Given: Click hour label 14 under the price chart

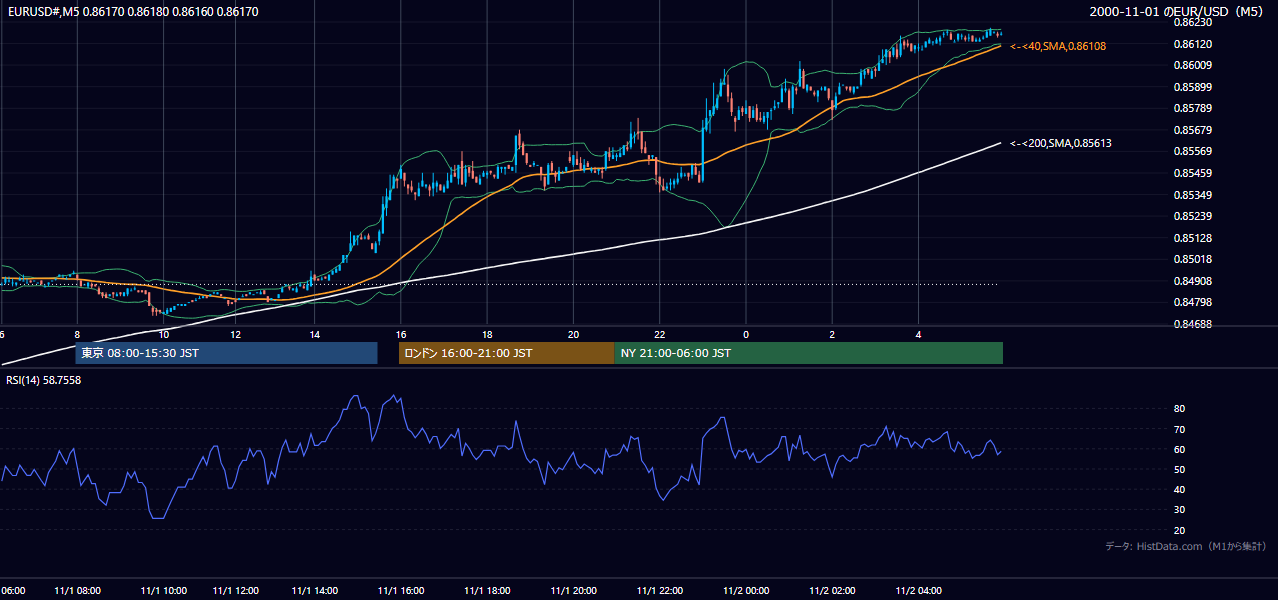Looking at the screenshot, I should click(314, 334).
